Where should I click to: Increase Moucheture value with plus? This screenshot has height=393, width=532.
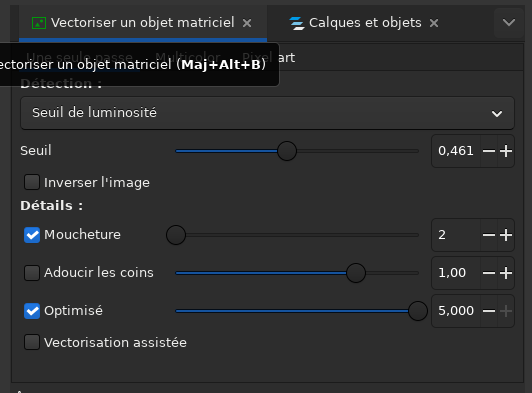[506, 235]
